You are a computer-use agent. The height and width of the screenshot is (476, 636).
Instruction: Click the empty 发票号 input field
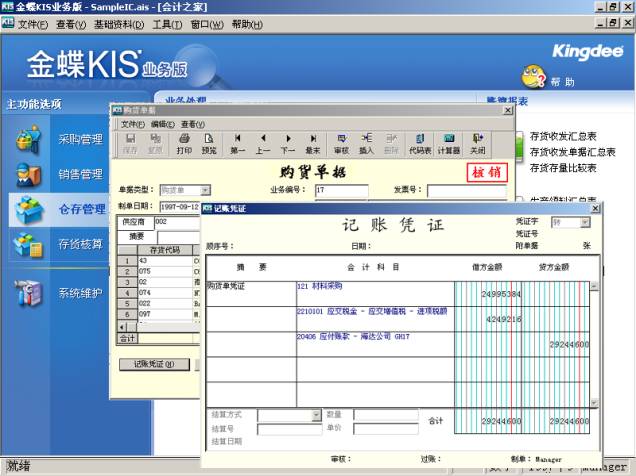pyautogui.click(x=467, y=190)
